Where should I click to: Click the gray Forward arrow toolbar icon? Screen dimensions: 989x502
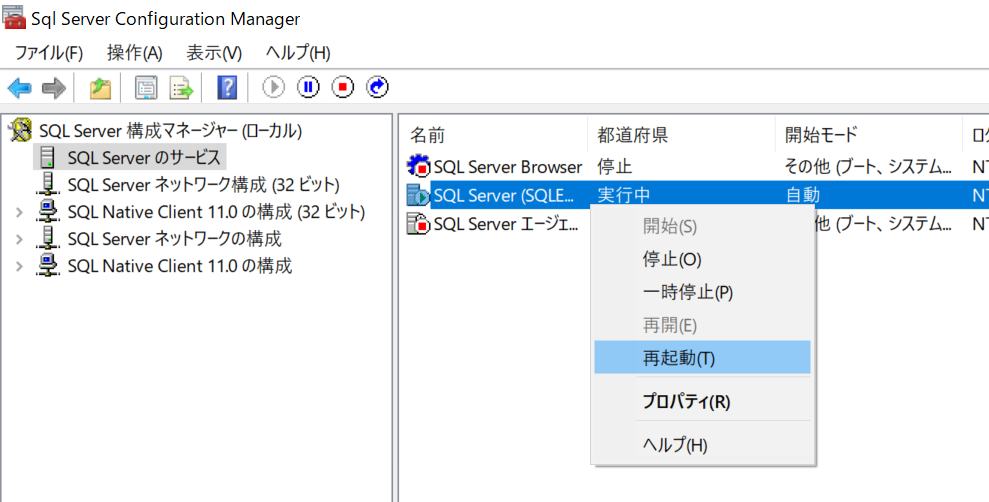coord(54,88)
